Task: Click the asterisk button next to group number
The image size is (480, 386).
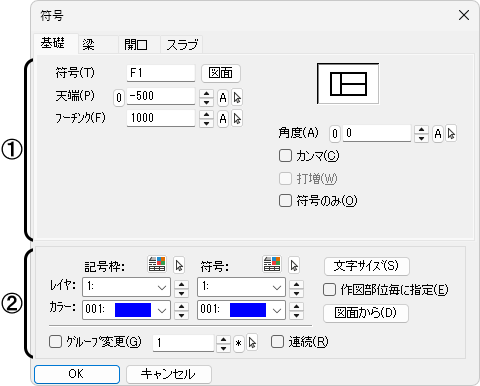Action: click(x=238, y=343)
